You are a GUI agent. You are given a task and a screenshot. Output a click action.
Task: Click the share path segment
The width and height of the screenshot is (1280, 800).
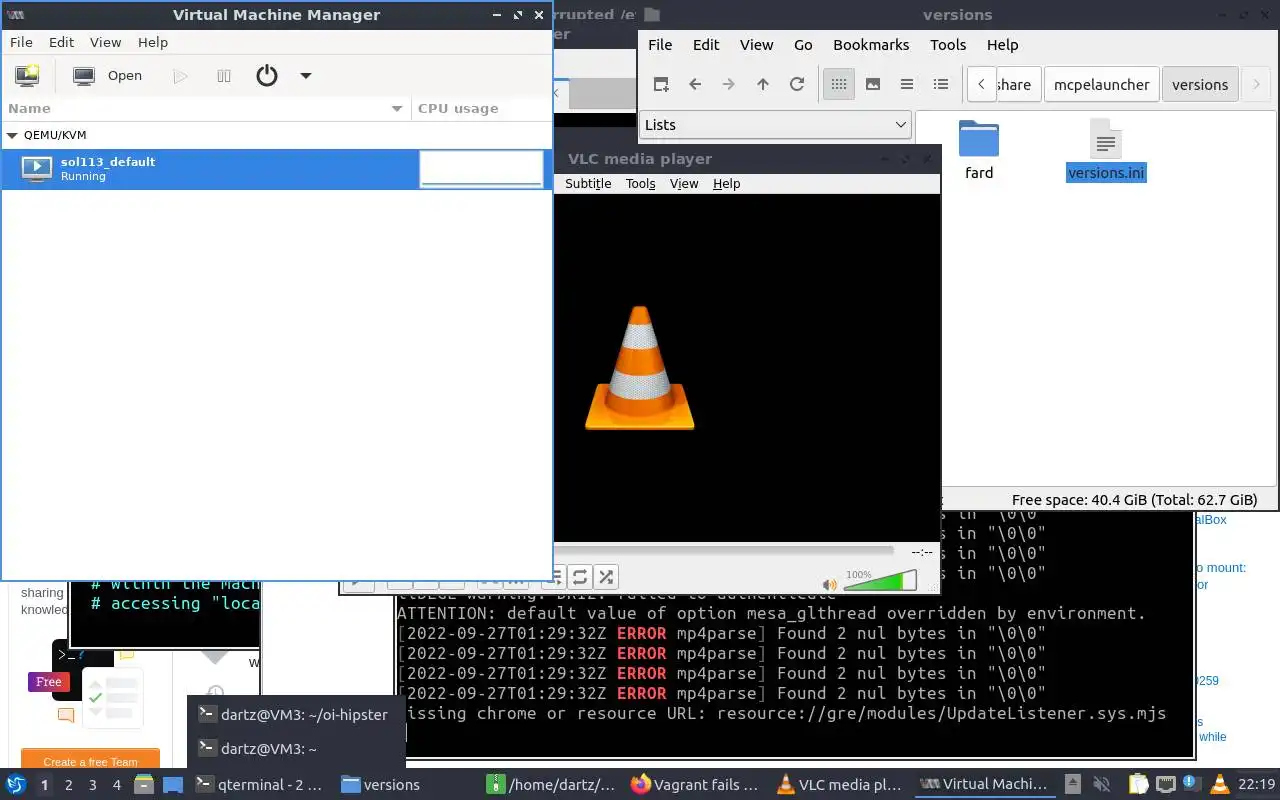coord(1018,84)
